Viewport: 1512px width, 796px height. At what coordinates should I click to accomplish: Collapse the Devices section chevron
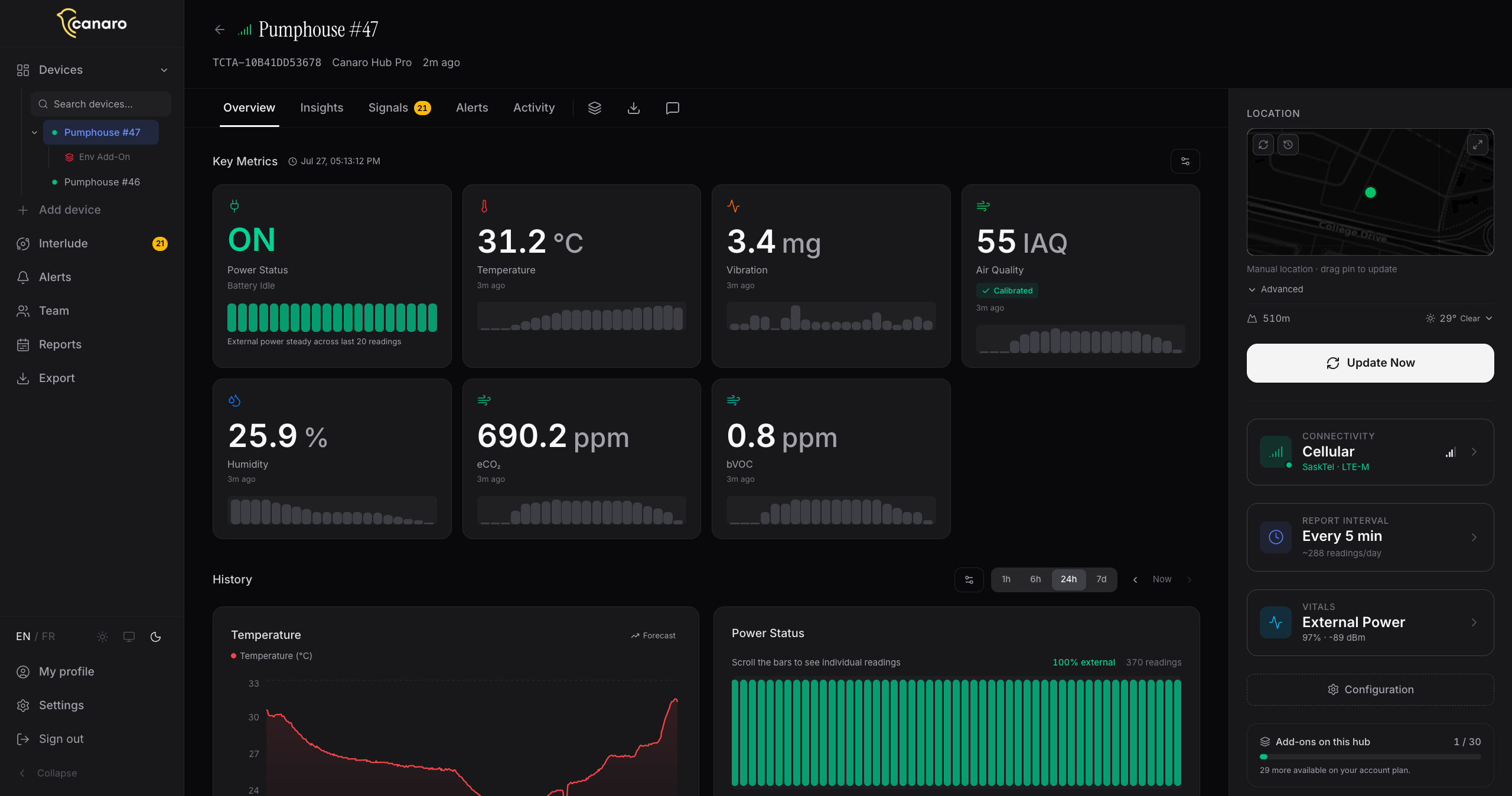coord(164,70)
